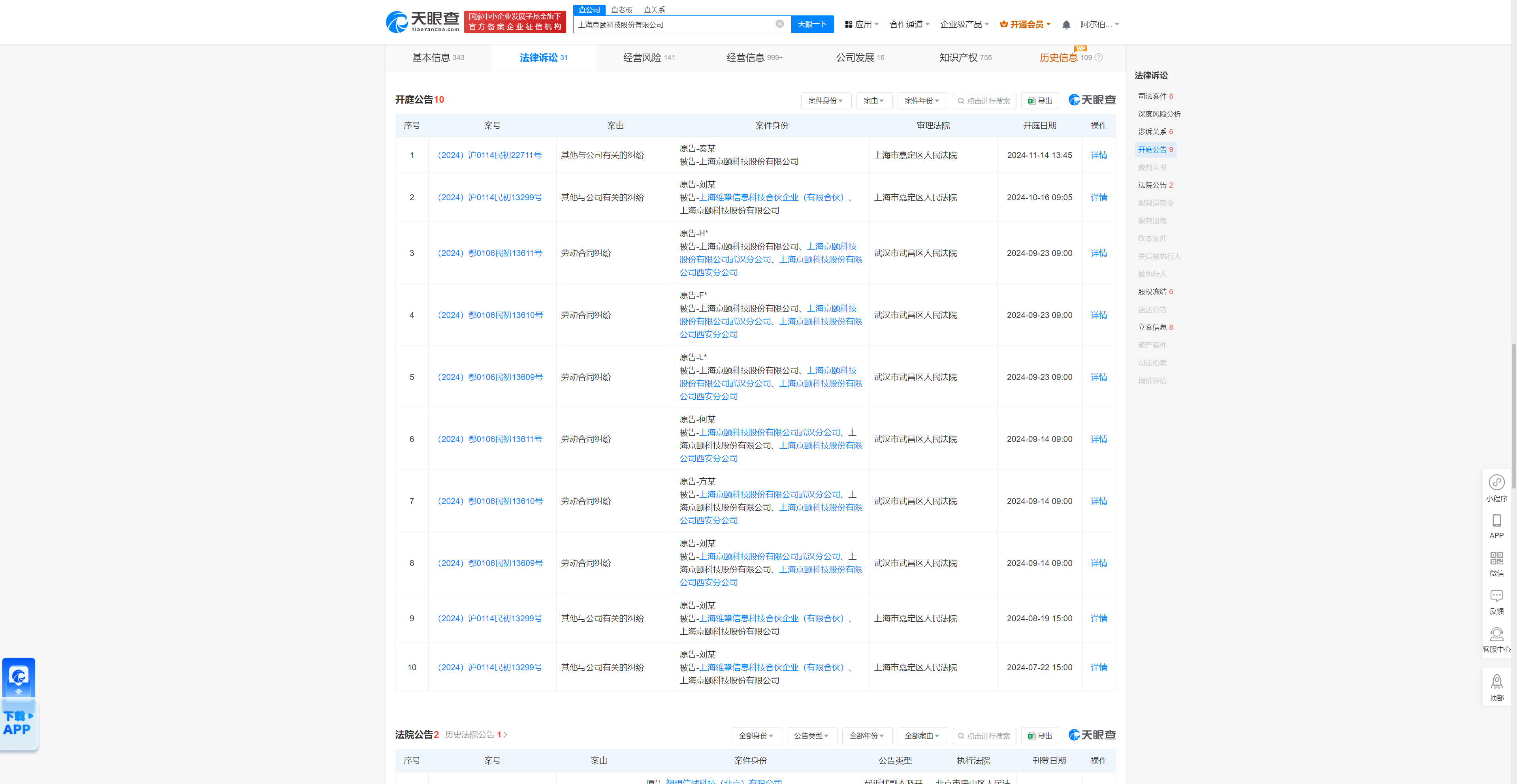Screen dimensions: 1517x784
Task: Switch to the 经营信息 tab
Action: point(755,58)
